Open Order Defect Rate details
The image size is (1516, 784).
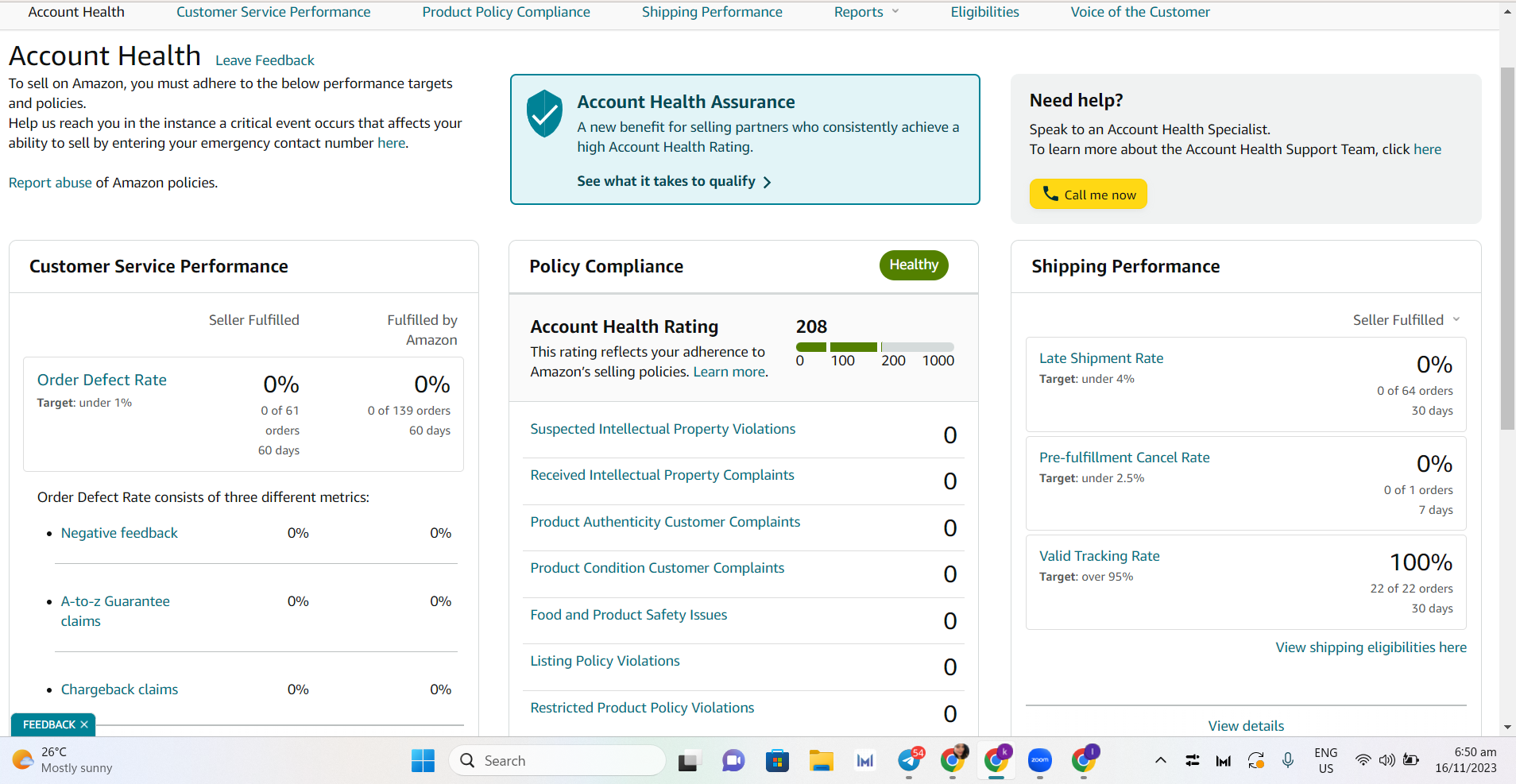[x=102, y=380]
